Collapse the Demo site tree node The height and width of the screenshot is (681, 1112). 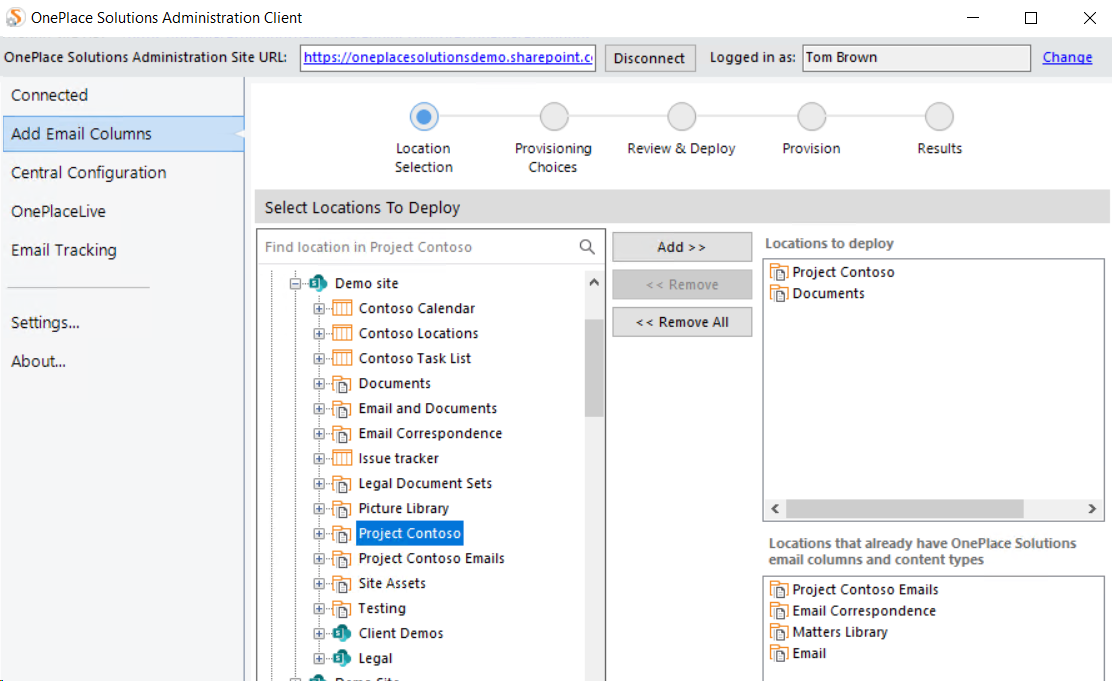295,283
